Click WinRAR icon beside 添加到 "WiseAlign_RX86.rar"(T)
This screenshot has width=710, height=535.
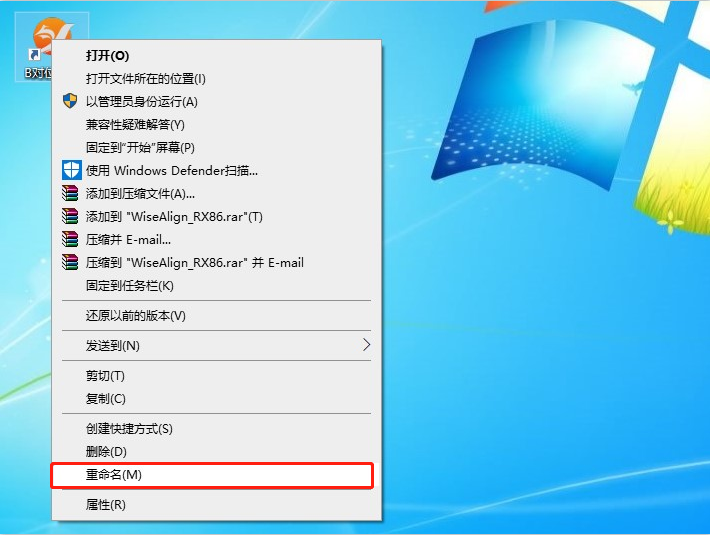pyautogui.click(x=70, y=216)
